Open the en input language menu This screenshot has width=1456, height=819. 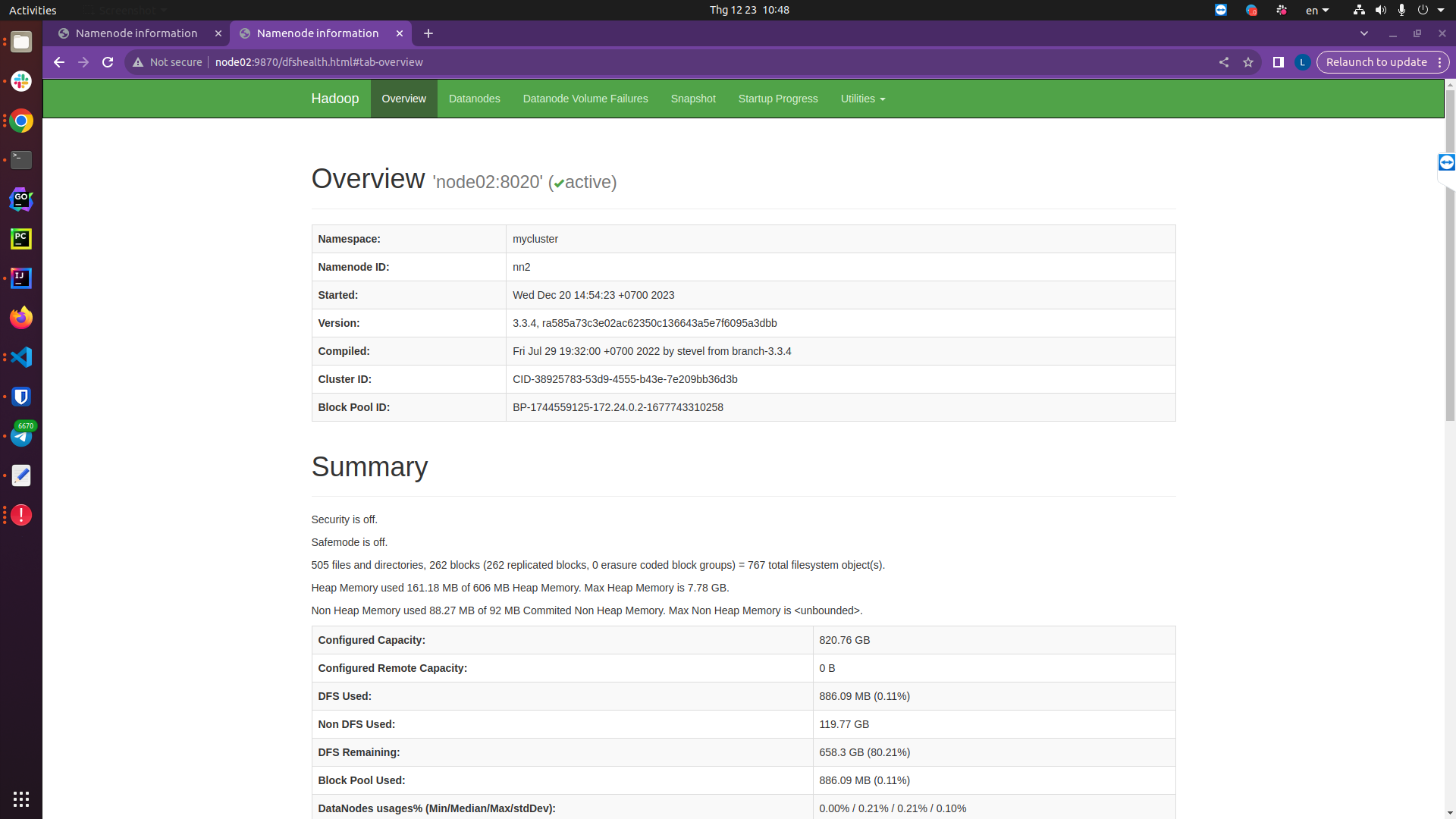tap(1317, 10)
